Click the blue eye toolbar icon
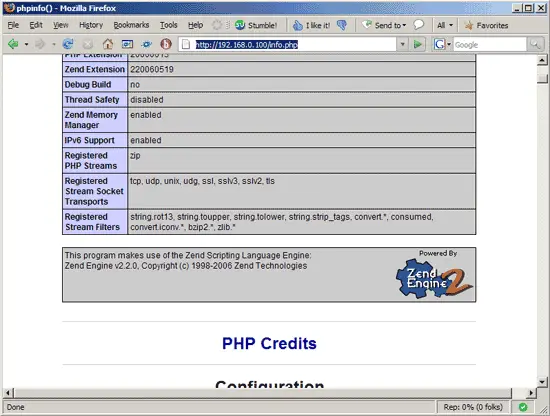 (147, 44)
